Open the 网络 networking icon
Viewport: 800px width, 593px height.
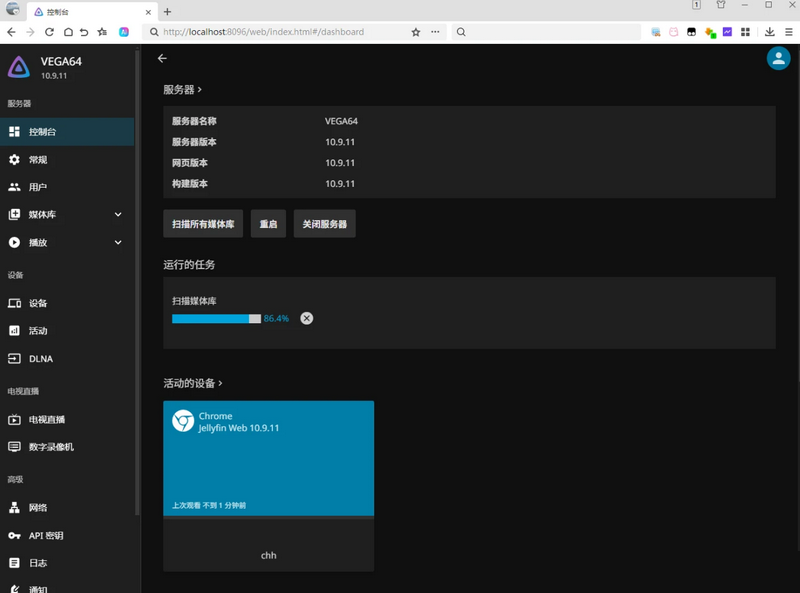[14, 508]
